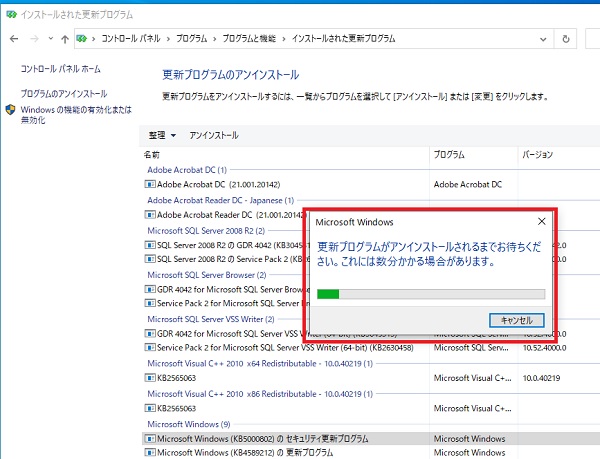Viewport: 600px width, 459px height.
Task: Click the address bar control panel icon
Action: point(82,39)
